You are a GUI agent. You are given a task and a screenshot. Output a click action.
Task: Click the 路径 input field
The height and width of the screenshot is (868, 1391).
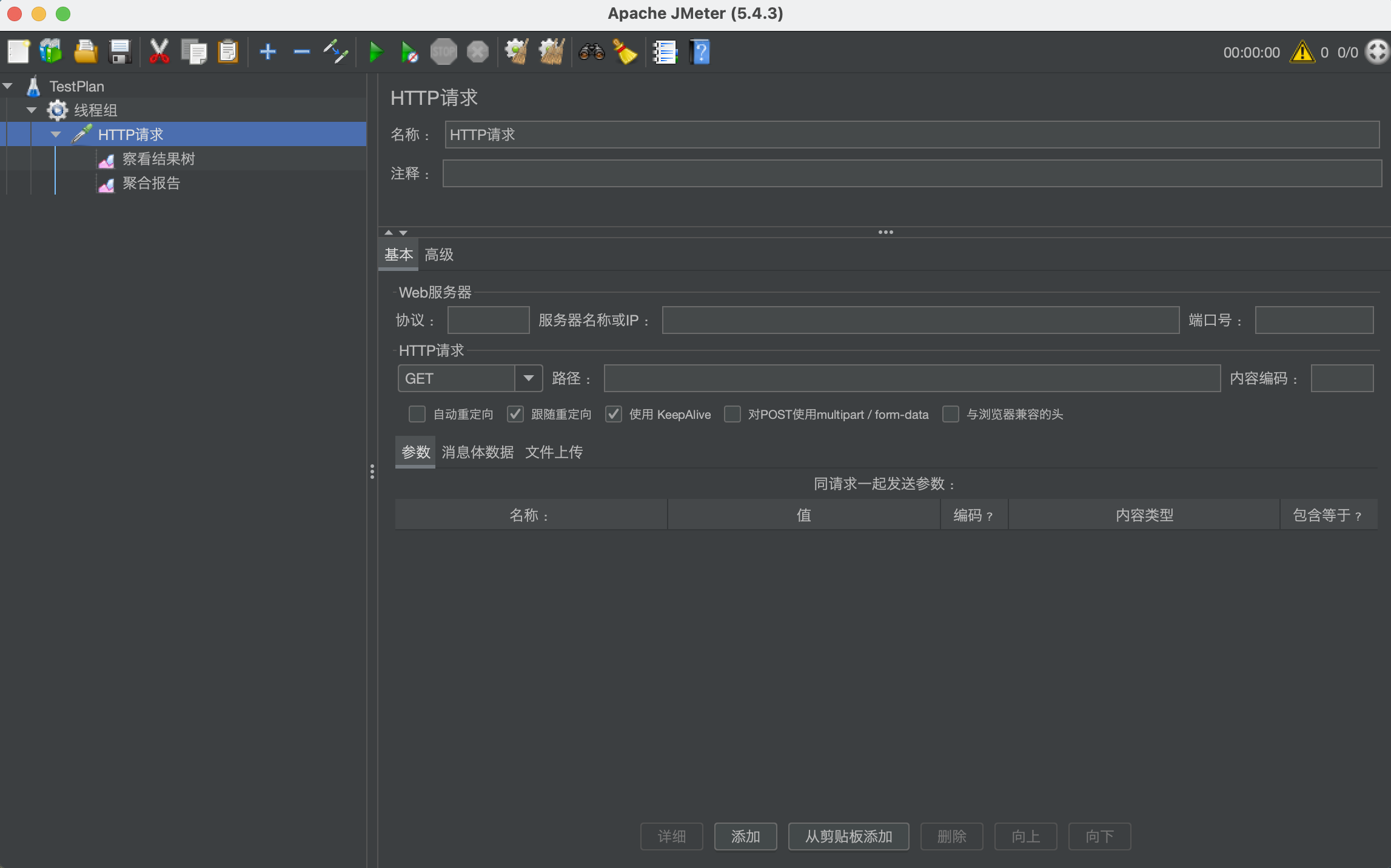(912, 378)
